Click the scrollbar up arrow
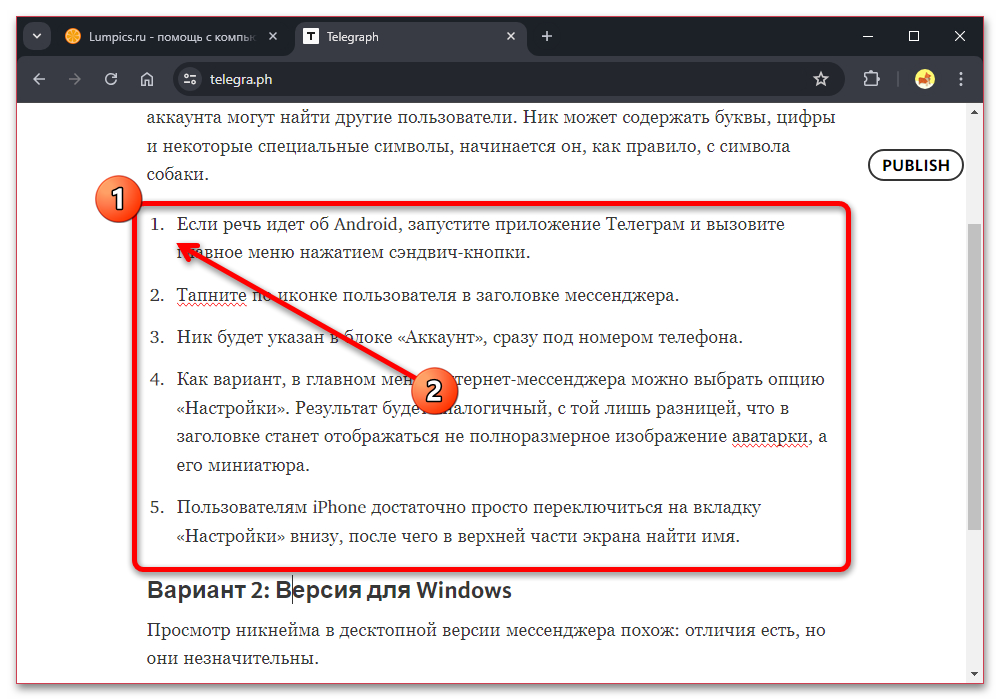 (974, 113)
